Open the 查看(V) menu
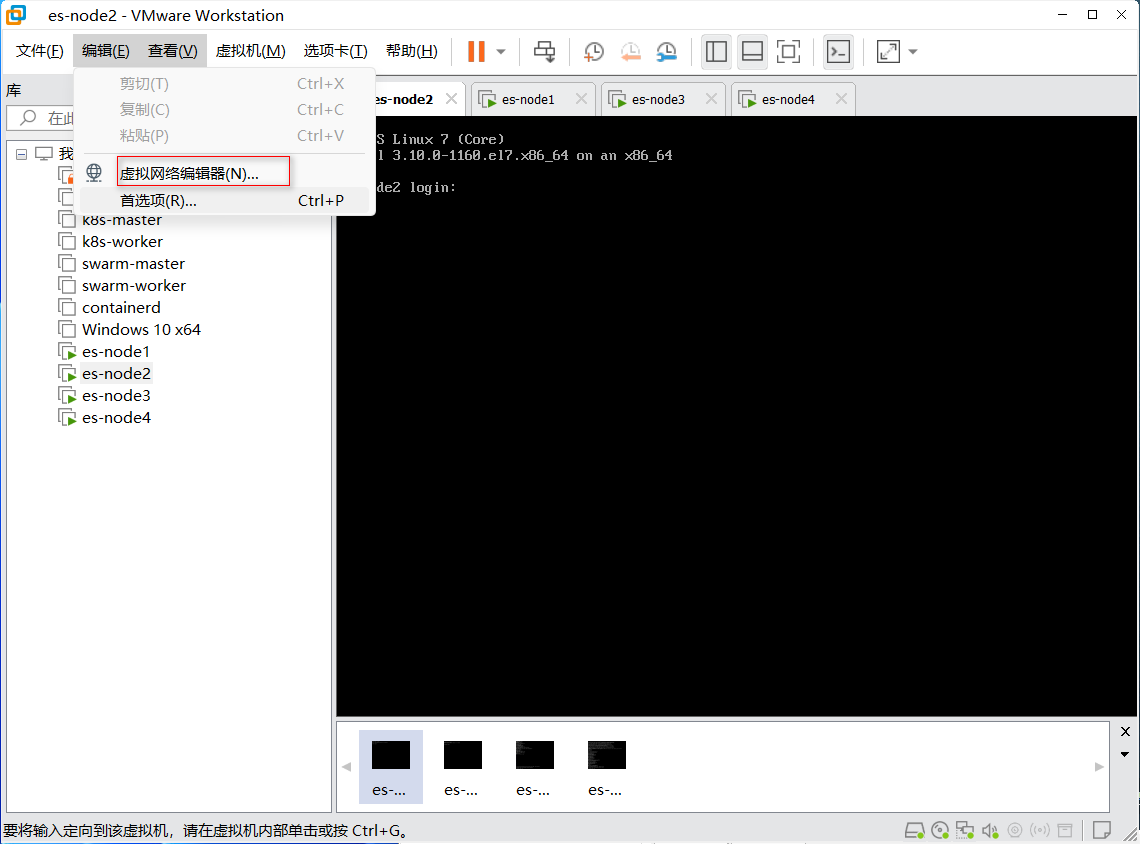 pyautogui.click(x=172, y=51)
